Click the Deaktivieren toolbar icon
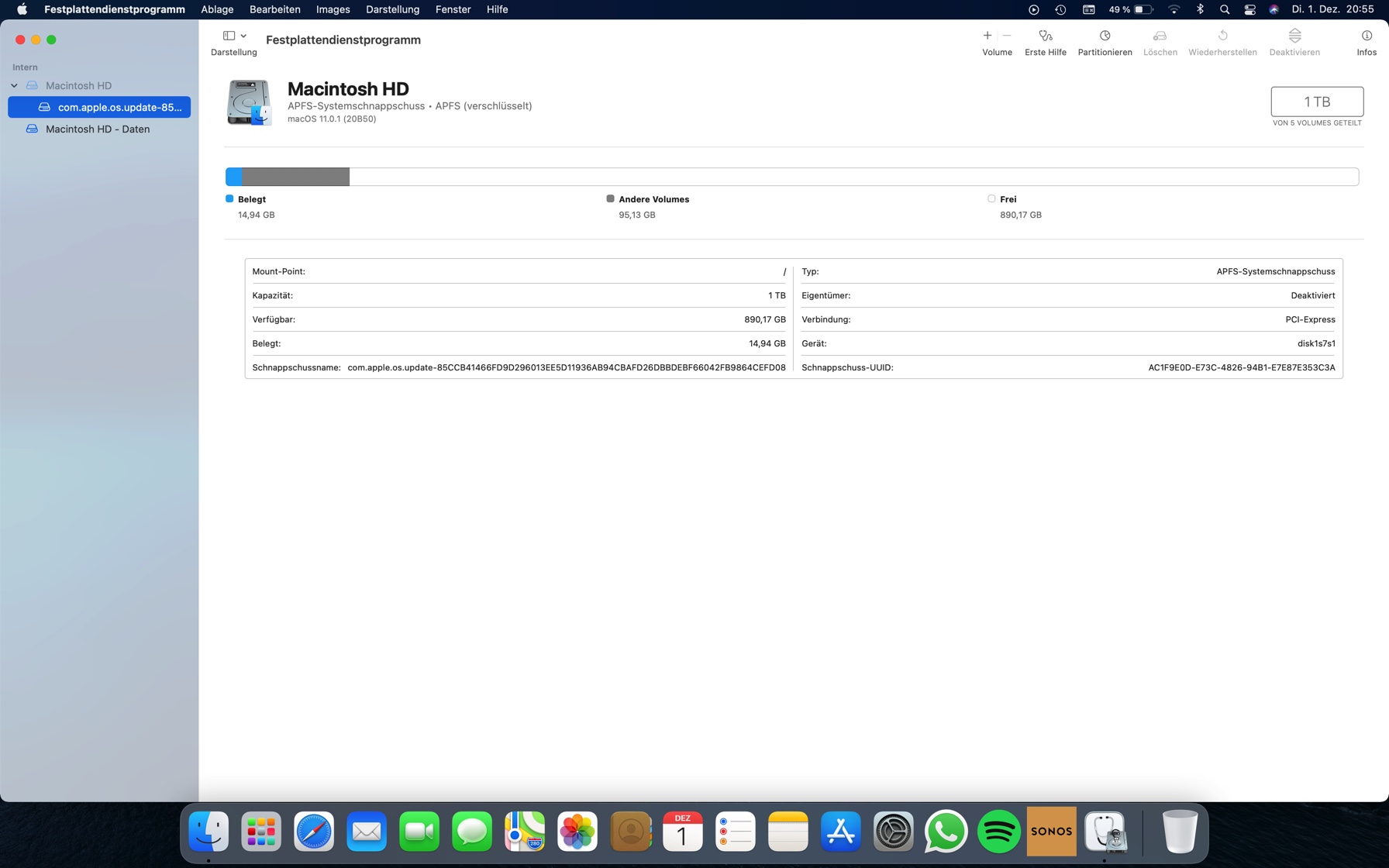 1294,36
